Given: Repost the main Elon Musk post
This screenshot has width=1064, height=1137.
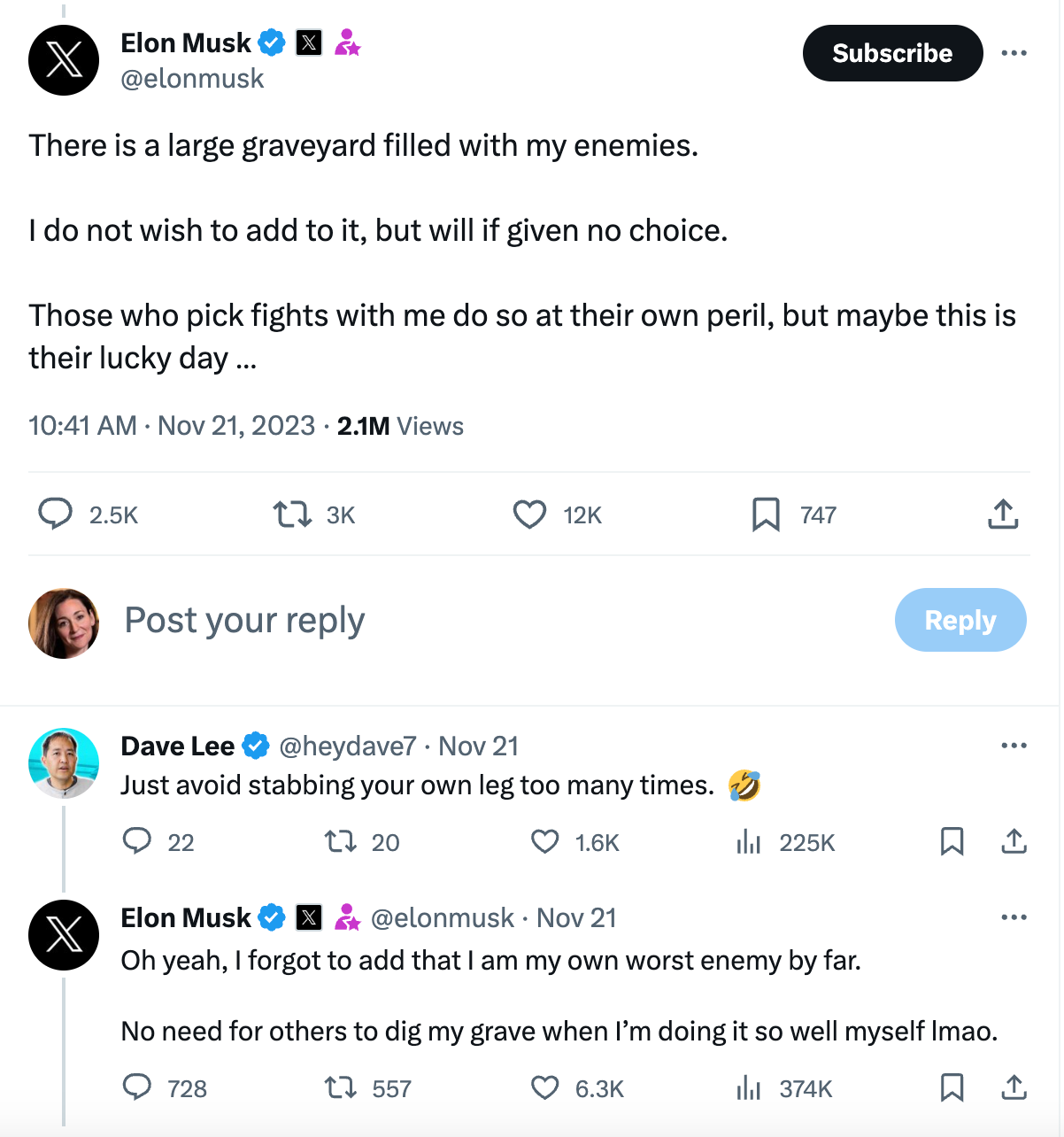Looking at the screenshot, I should 292,514.
